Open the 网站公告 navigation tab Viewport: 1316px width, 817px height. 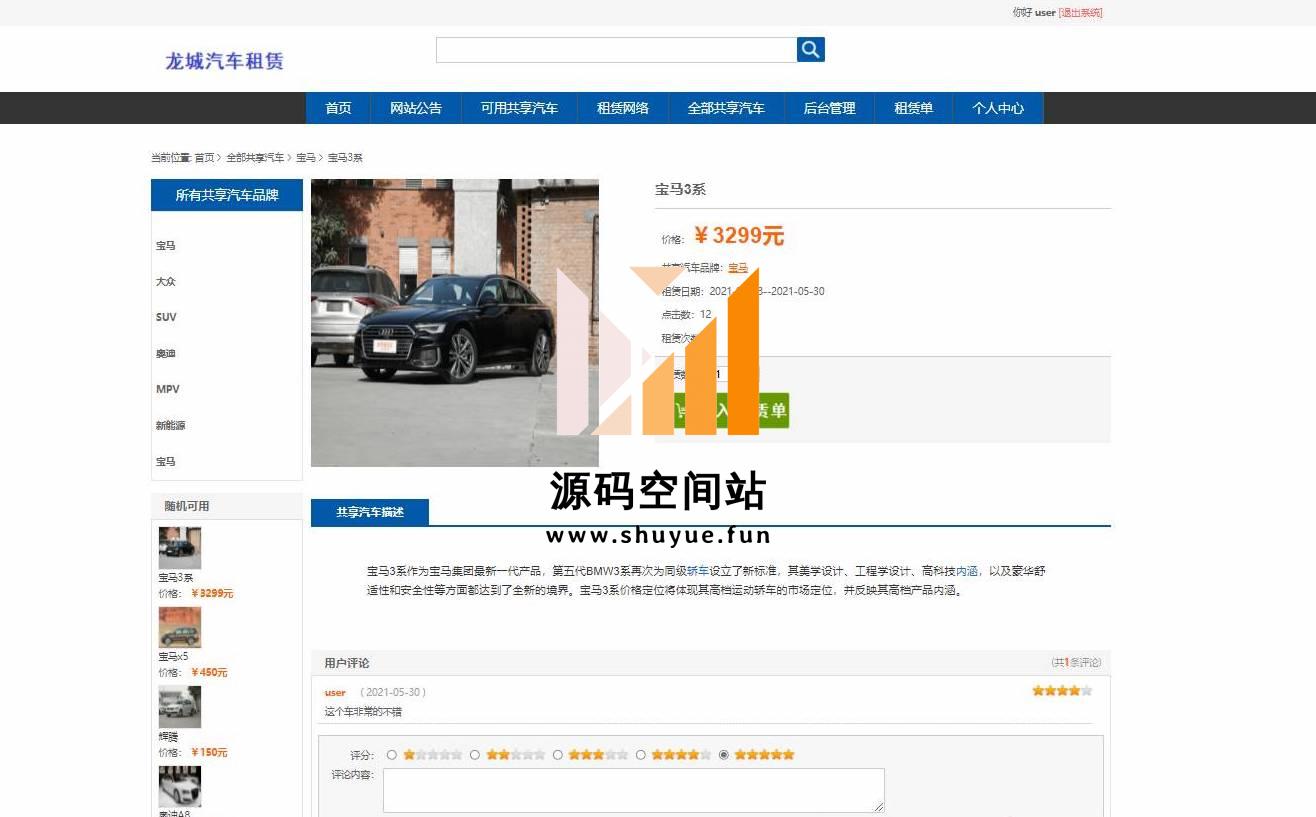416,108
